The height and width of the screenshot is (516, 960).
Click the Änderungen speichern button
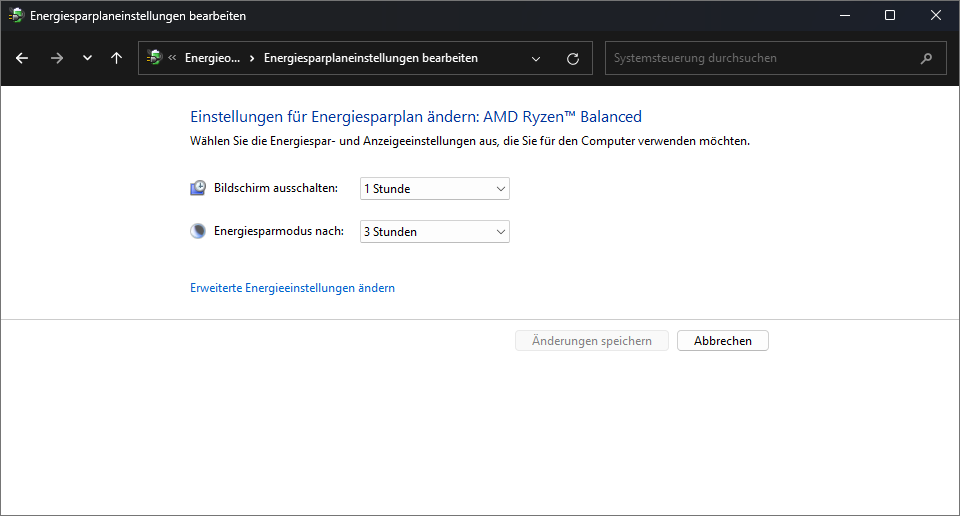point(591,341)
